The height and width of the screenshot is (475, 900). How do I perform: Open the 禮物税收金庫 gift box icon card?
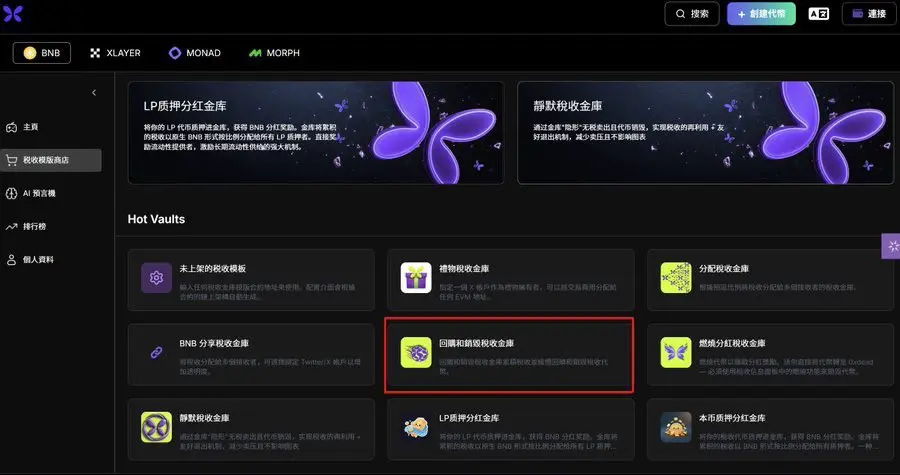511,280
